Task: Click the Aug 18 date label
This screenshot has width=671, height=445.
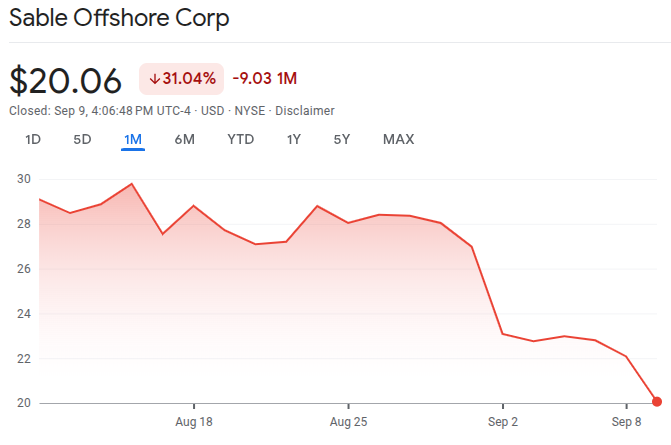Action: [193, 422]
